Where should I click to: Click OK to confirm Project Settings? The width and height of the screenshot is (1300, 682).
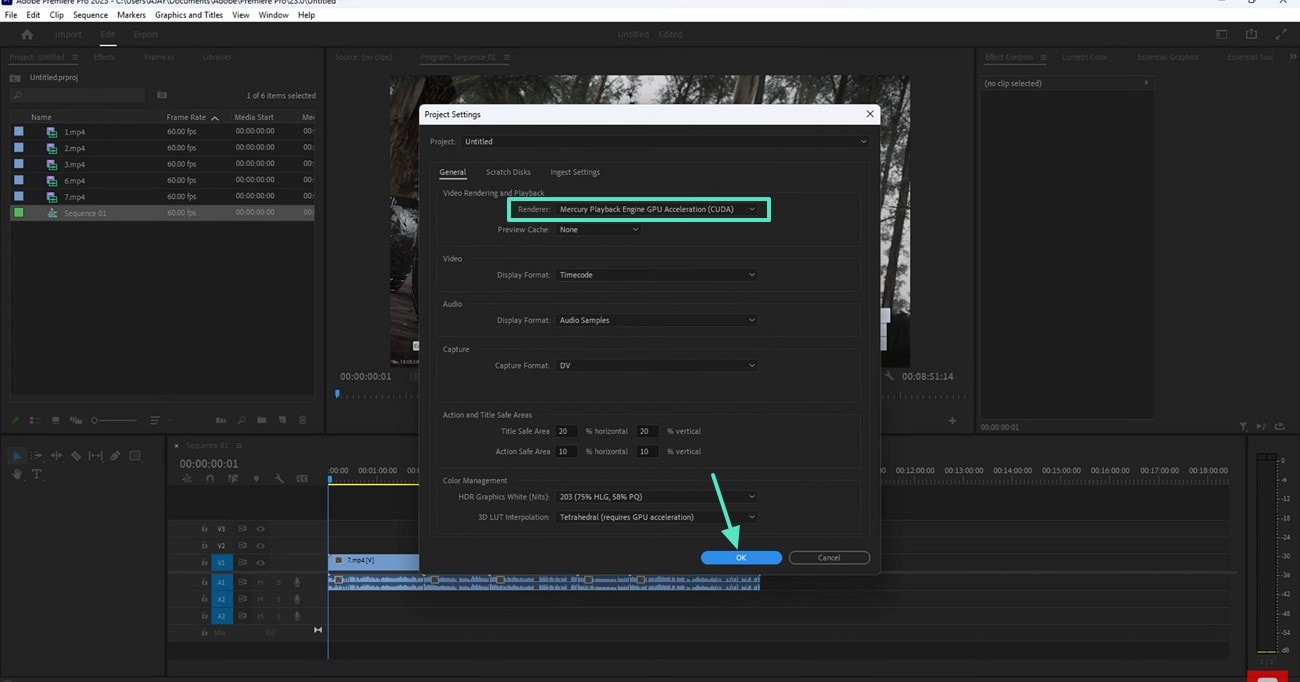(x=741, y=558)
